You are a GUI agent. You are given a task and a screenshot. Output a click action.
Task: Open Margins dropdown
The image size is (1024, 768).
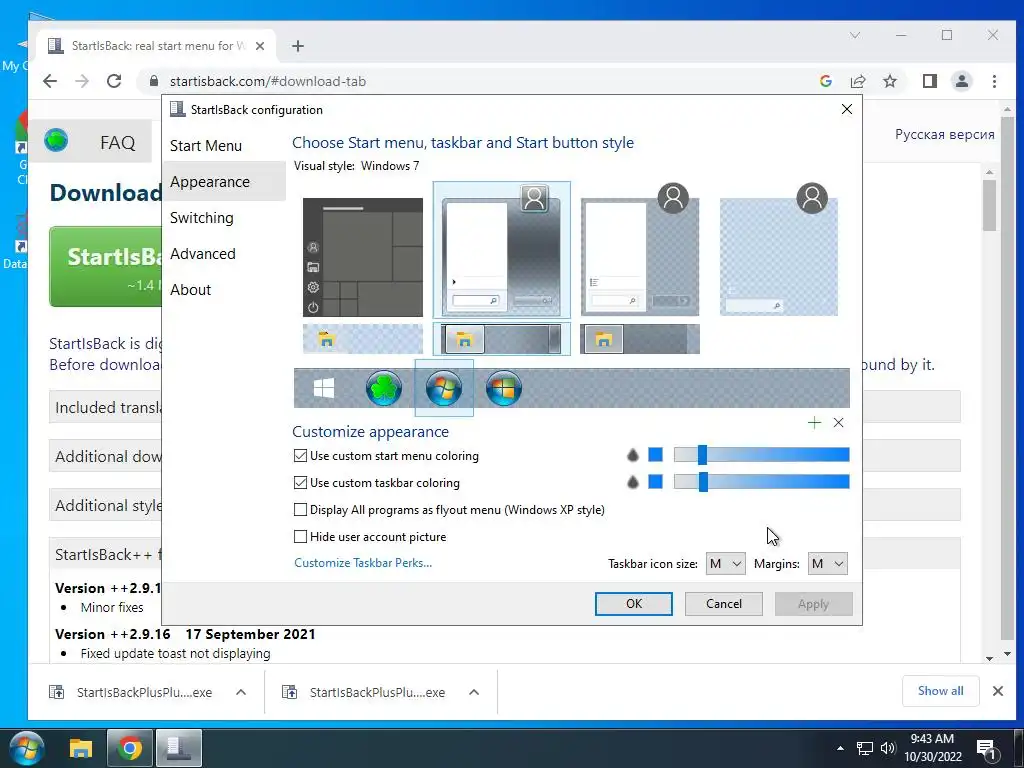click(827, 564)
